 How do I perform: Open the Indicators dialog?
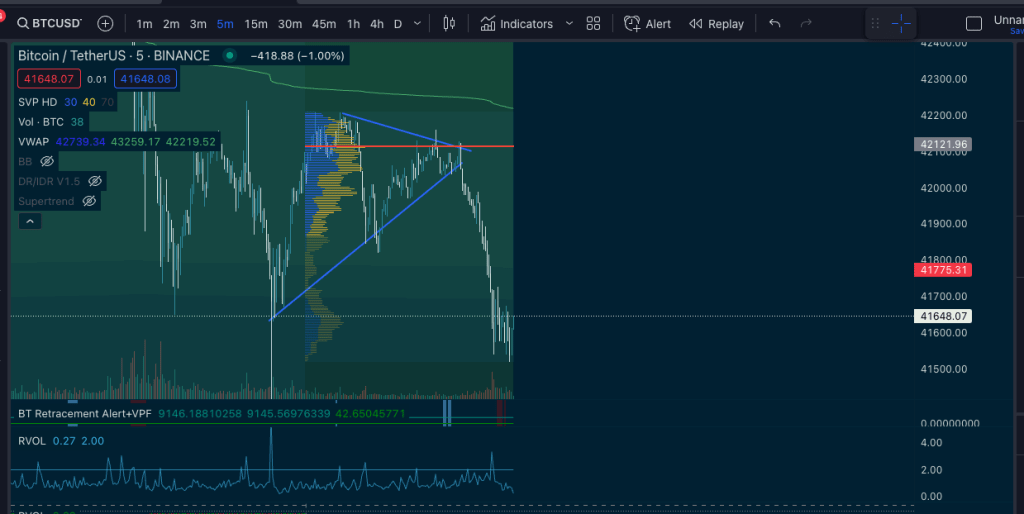point(515,23)
